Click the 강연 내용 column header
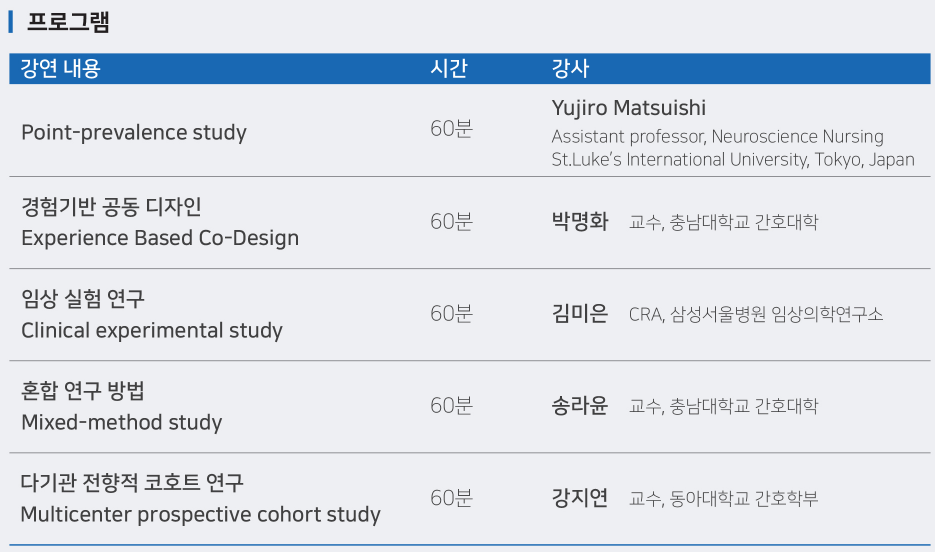The height and width of the screenshot is (552, 935). pos(61,69)
